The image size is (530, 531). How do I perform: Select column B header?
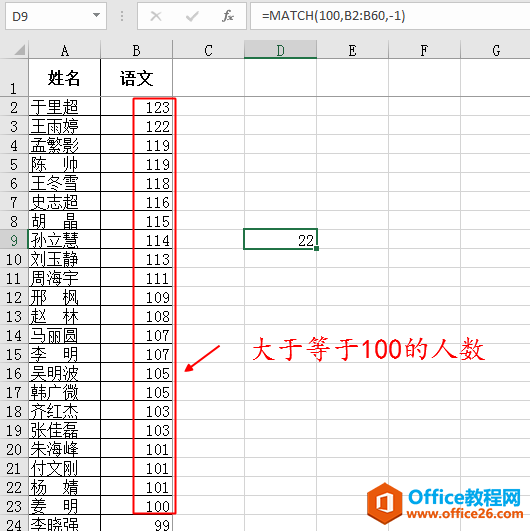coord(136,50)
